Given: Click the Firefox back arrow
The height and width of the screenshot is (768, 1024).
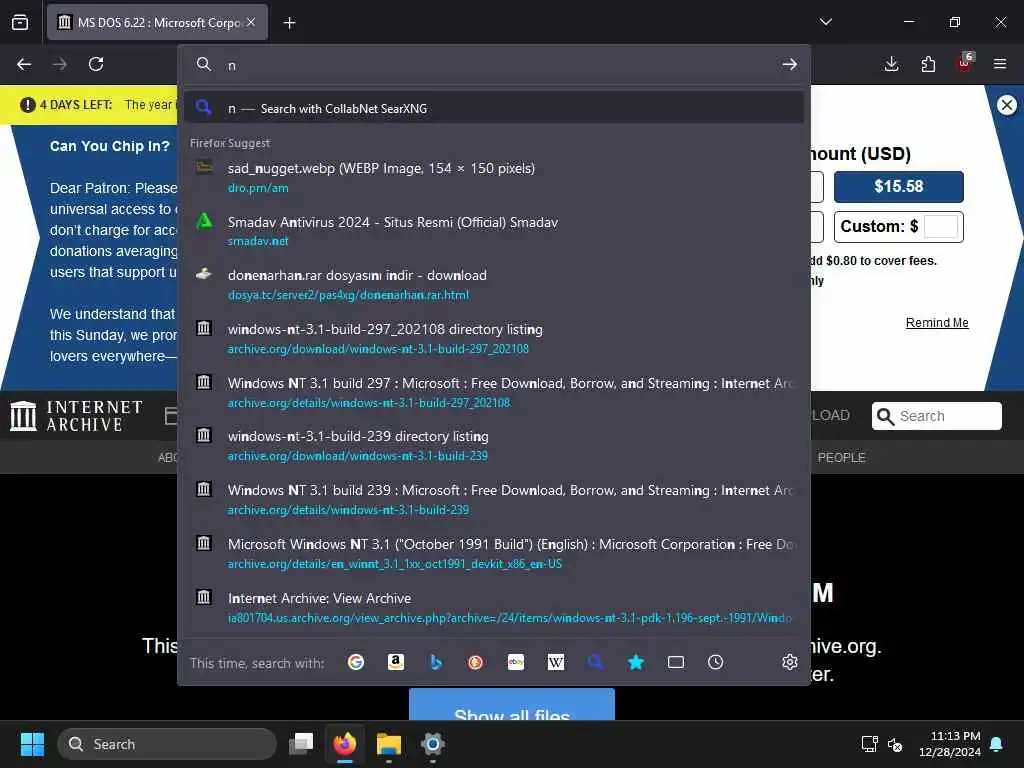Looking at the screenshot, I should pos(24,64).
